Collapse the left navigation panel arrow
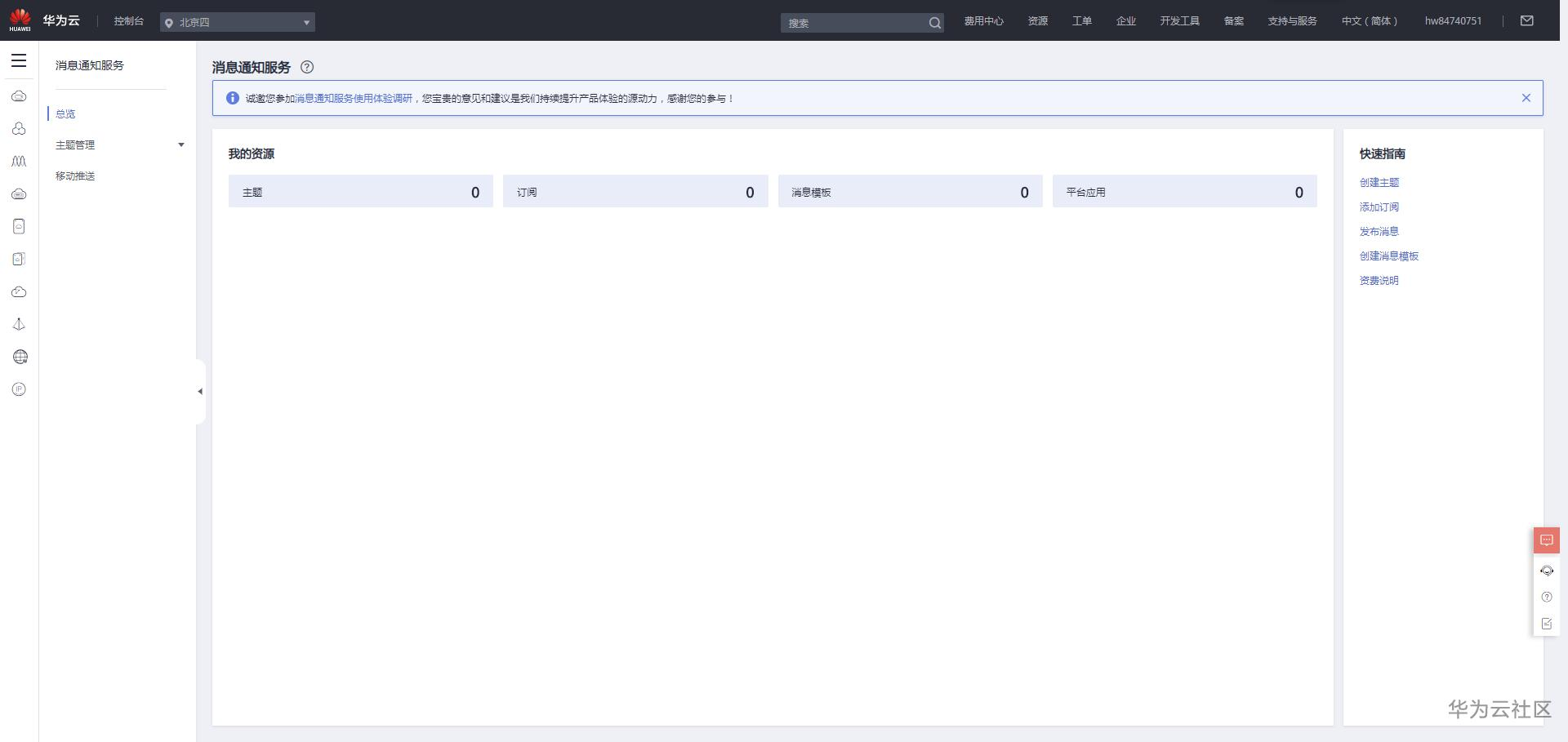 tap(200, 392)
